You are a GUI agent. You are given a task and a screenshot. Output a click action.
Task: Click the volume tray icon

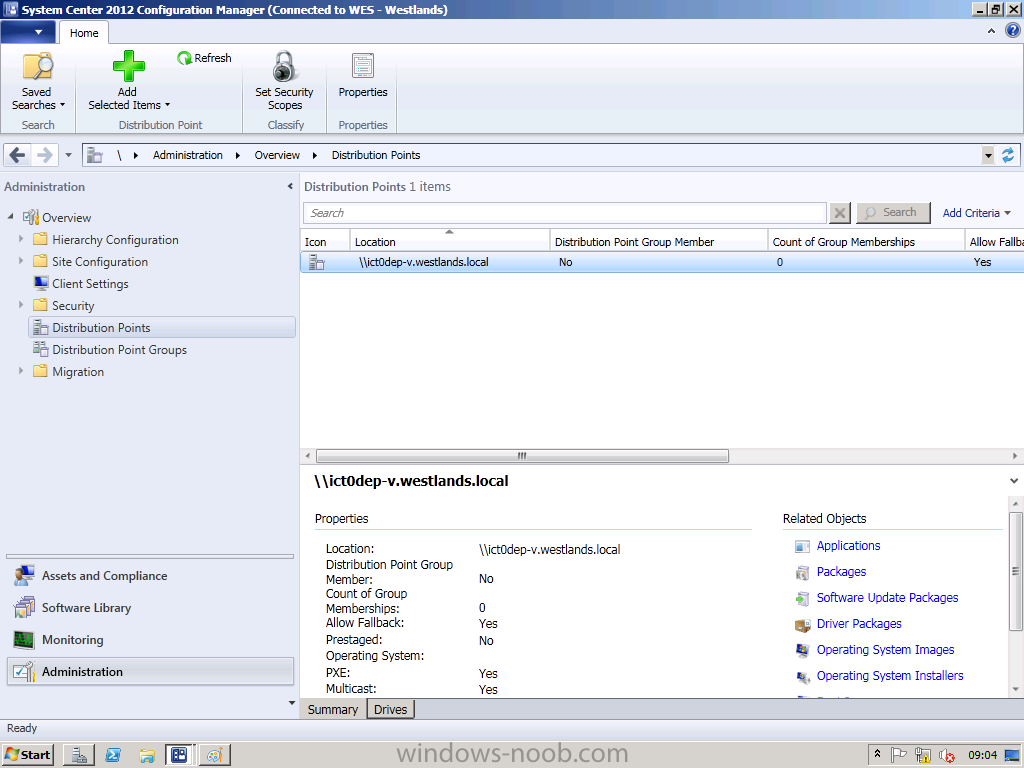(x=947, y=756)
